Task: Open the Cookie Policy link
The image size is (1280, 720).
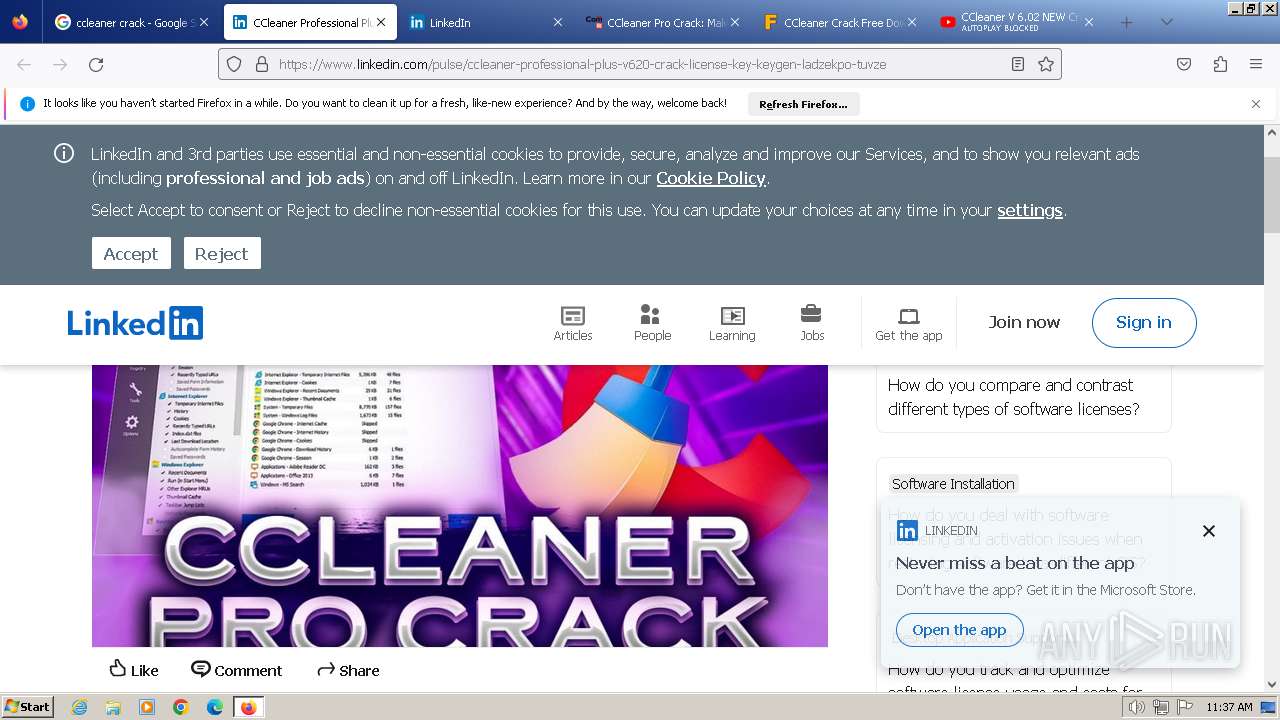Action: (711, 178)
